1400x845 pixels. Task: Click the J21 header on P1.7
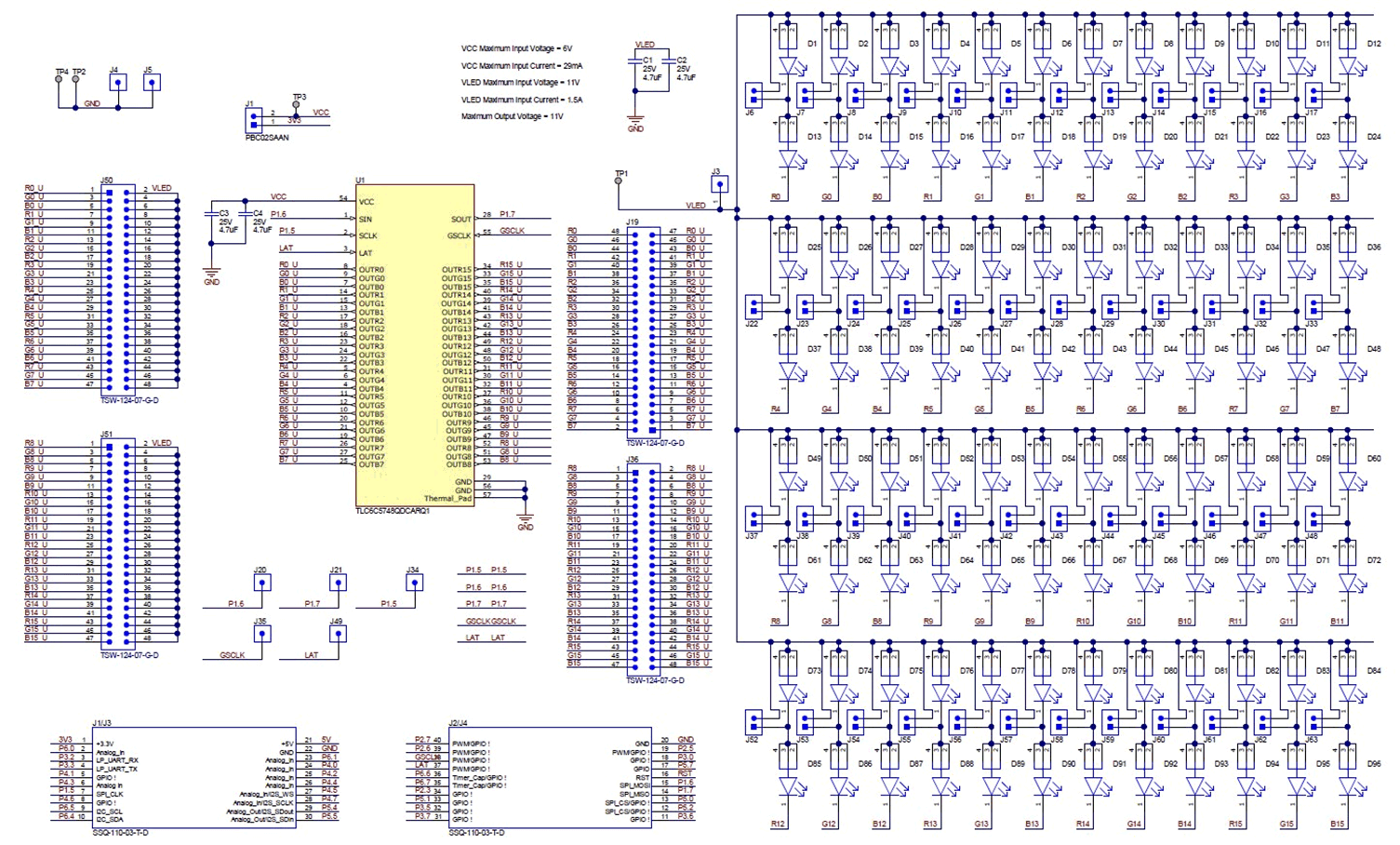338,583
